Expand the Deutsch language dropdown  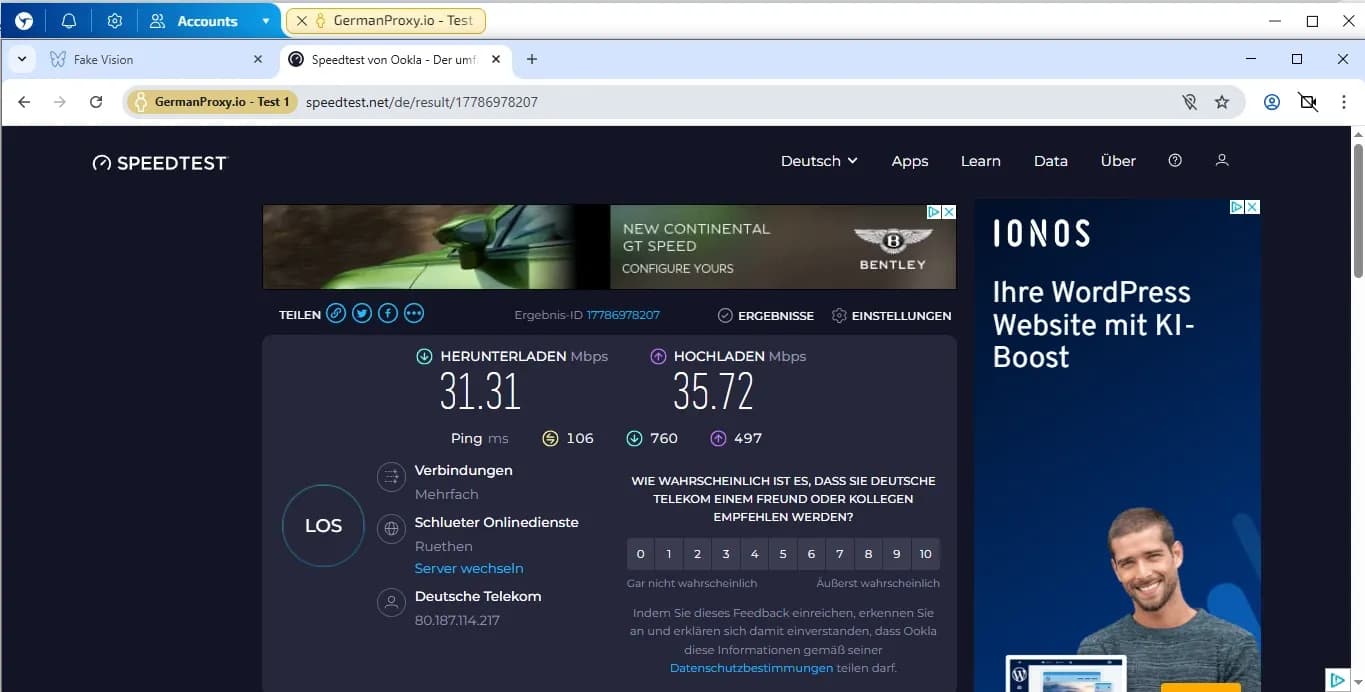819,161
